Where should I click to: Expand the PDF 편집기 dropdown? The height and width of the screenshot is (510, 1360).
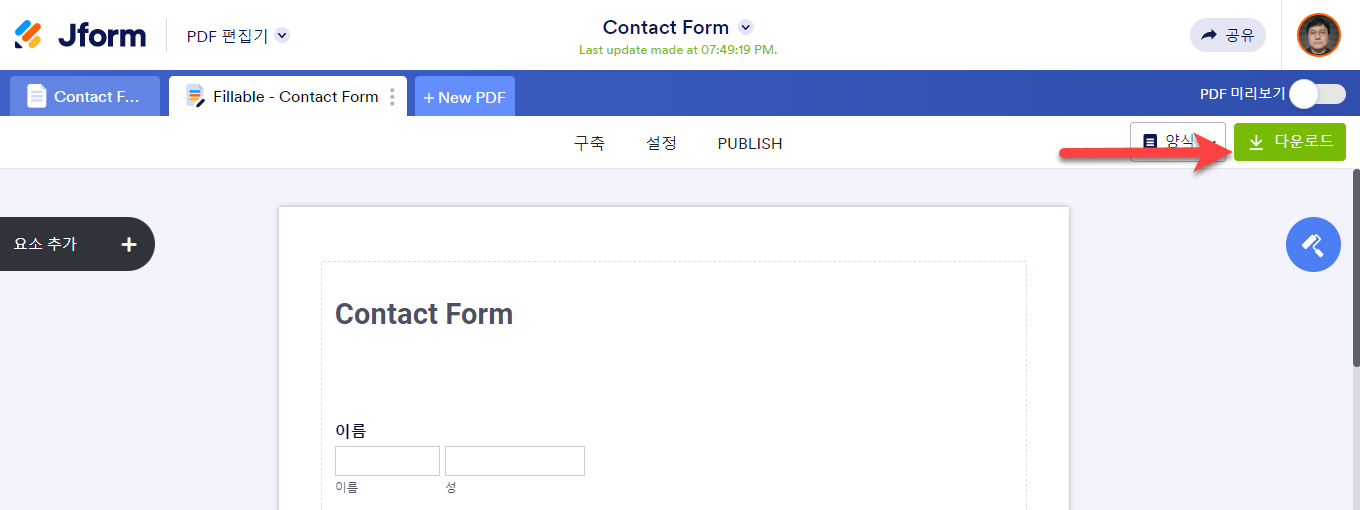(282, 36)
